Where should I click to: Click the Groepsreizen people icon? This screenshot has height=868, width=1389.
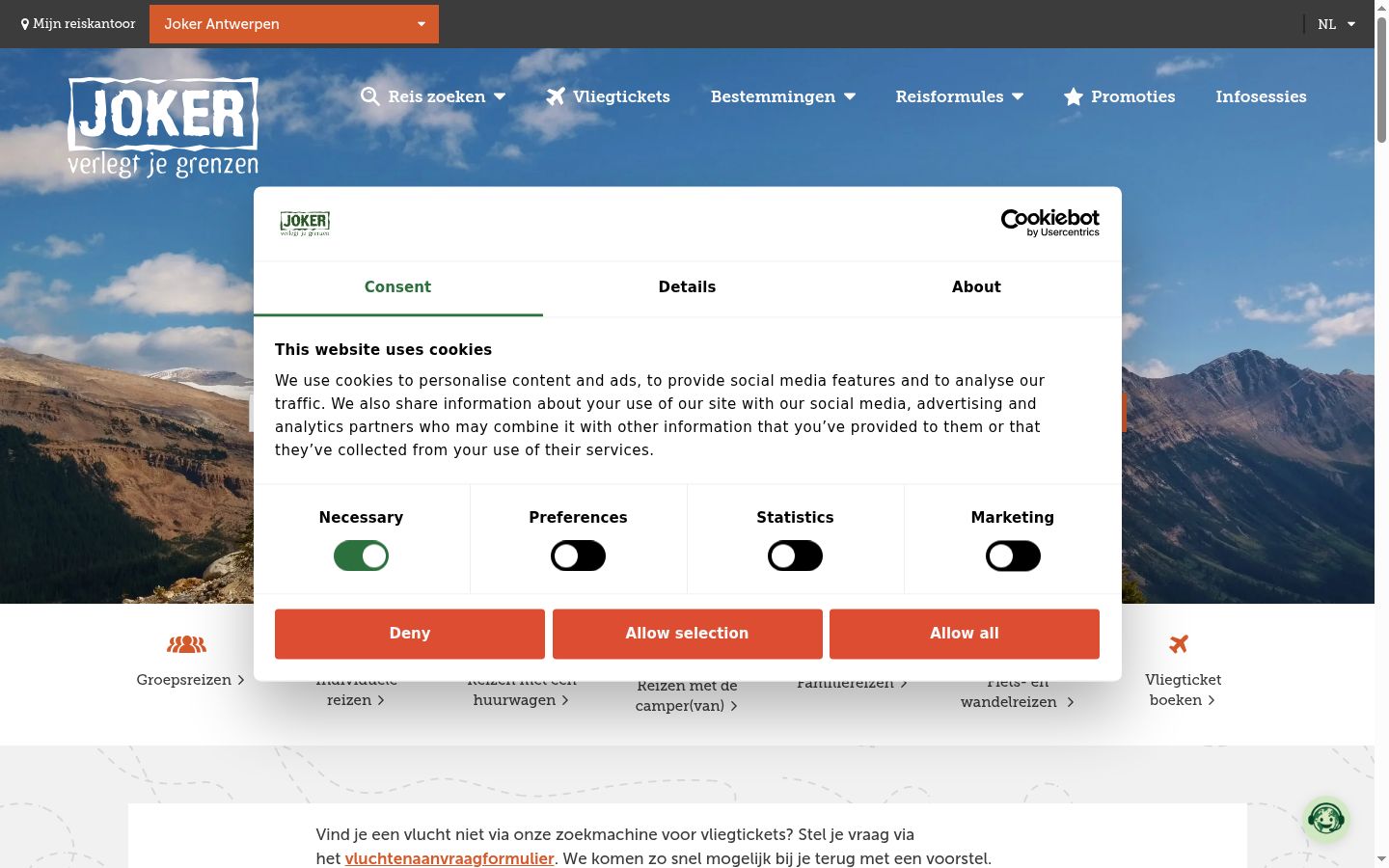pyautogui.click(x=186, y=644)
